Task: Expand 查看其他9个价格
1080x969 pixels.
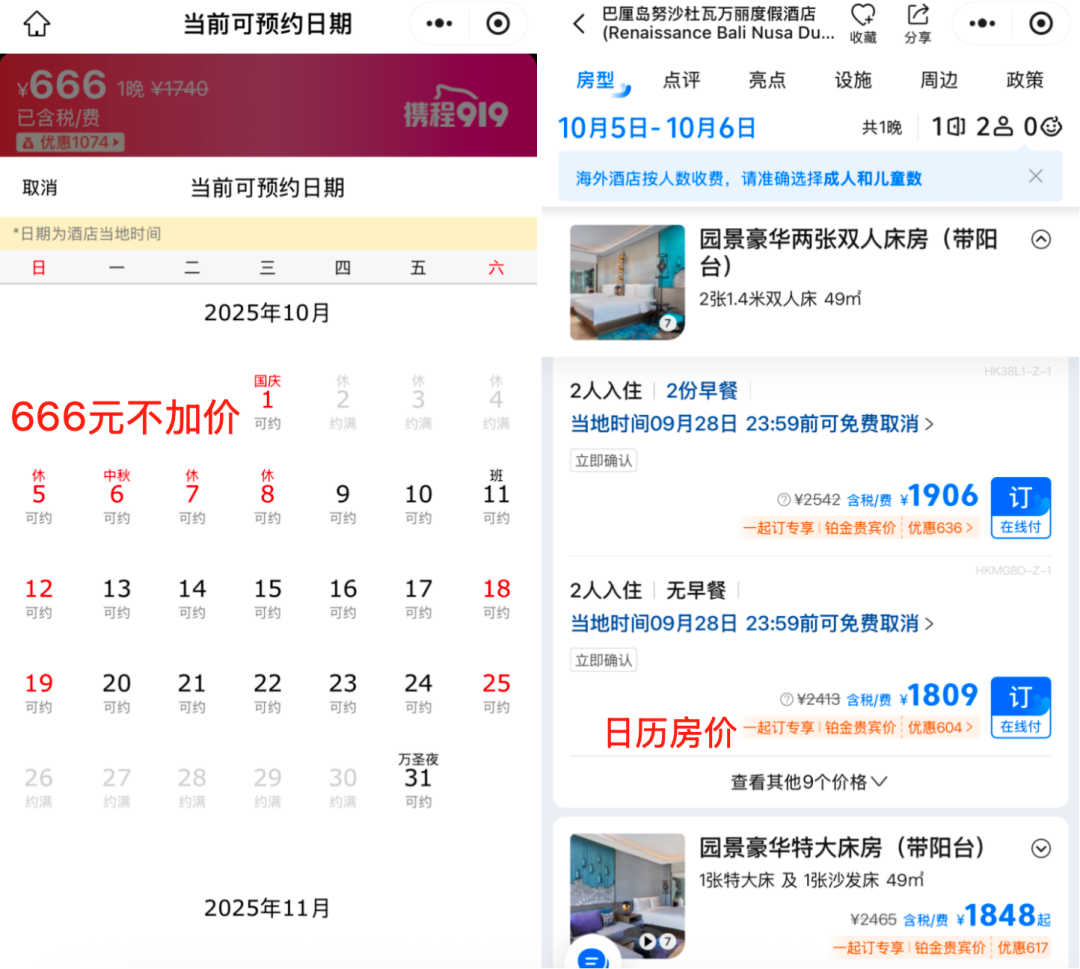Action: pos(809,782)
